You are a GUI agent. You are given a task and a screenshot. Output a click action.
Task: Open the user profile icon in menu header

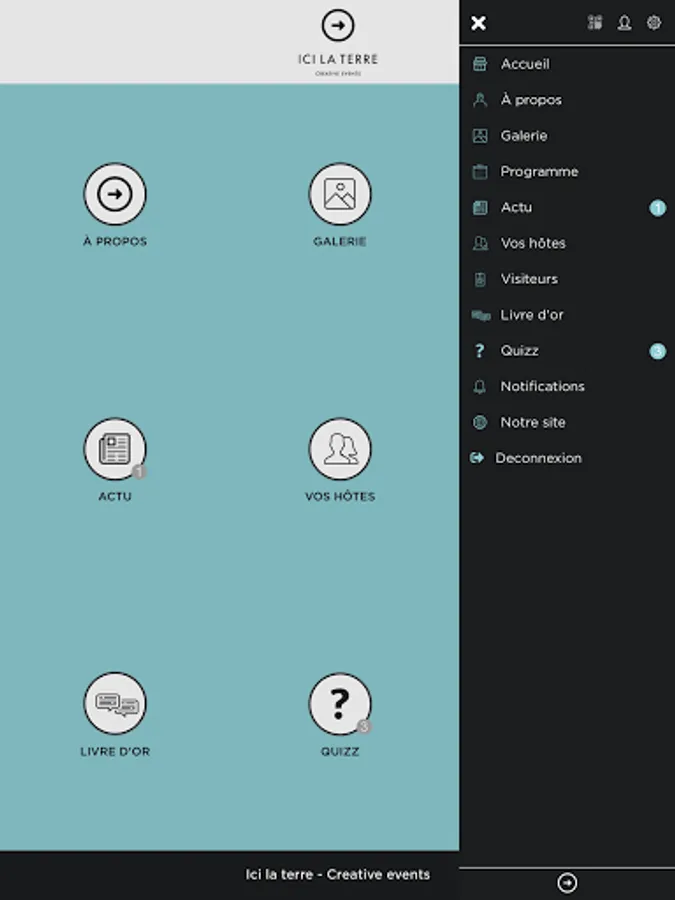click(624, 22)
